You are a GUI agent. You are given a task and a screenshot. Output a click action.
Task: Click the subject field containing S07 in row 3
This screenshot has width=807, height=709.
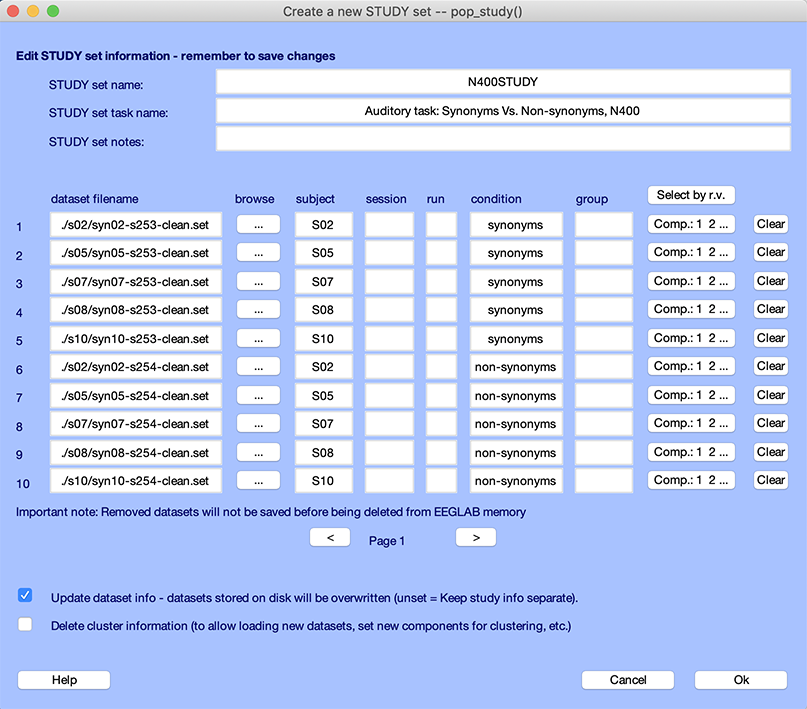[x=323, y=282]
